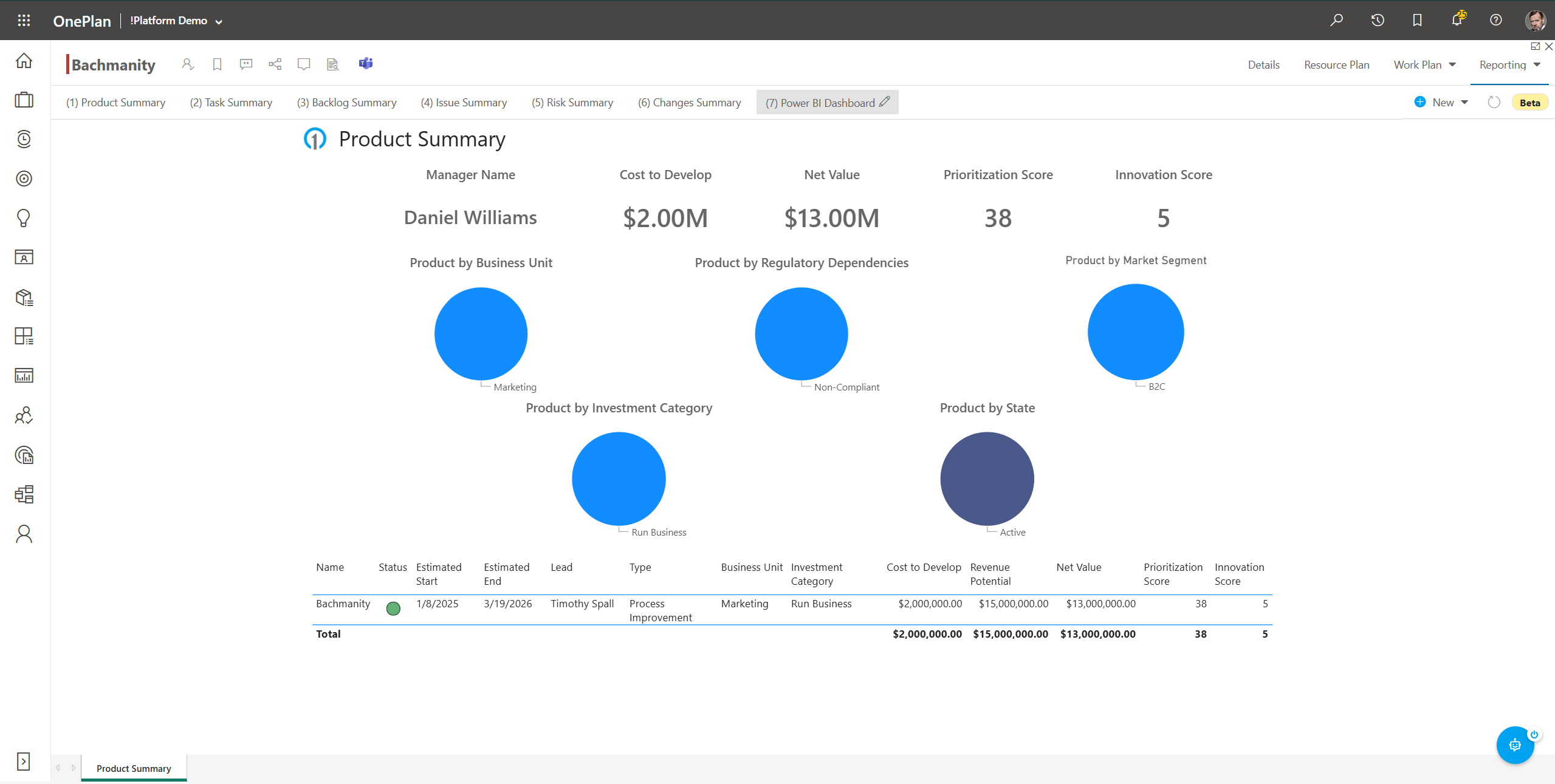Click the Beta badge

point(1529,103)
